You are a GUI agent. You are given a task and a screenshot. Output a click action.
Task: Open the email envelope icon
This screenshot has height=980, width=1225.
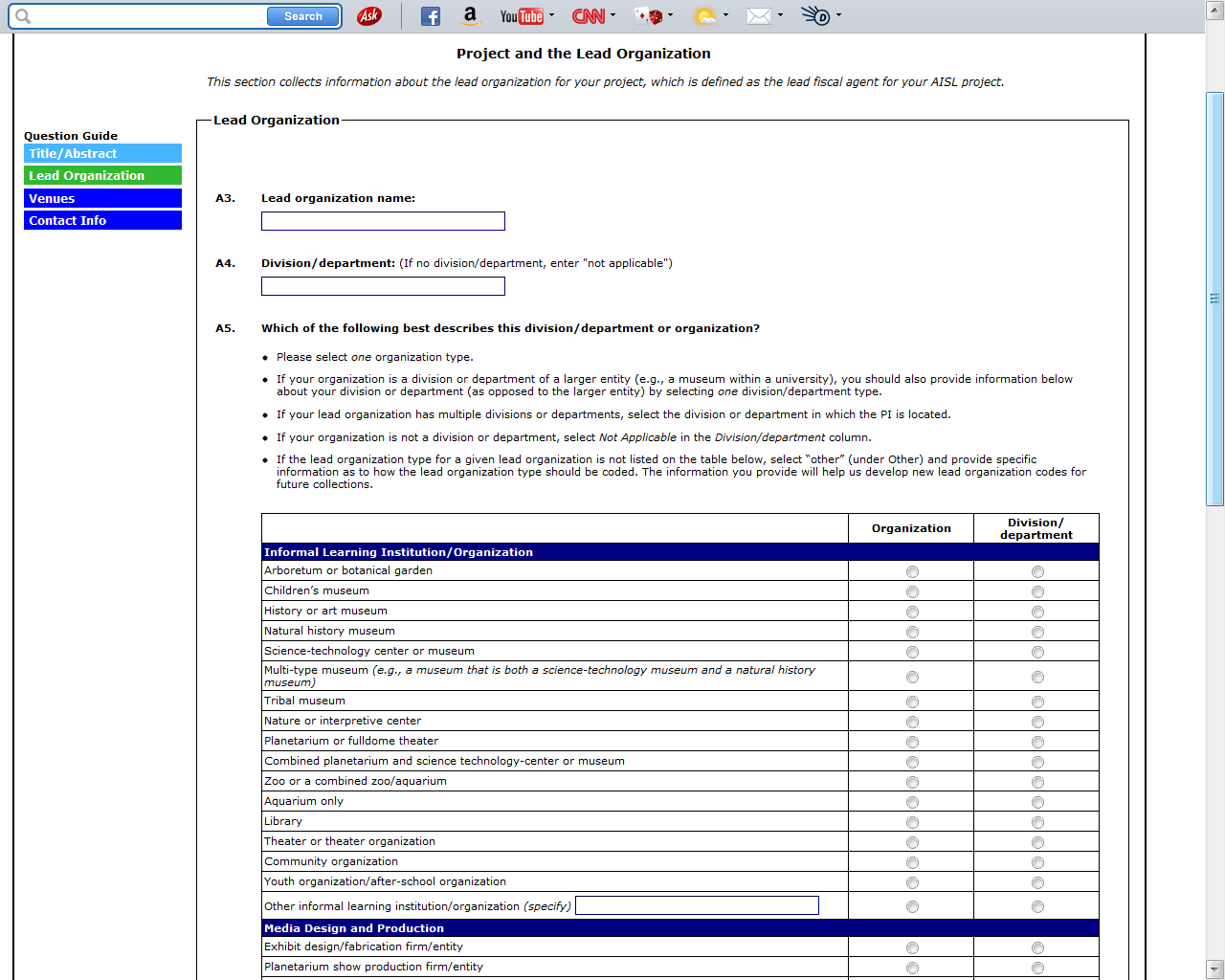[x=758, y=16]
